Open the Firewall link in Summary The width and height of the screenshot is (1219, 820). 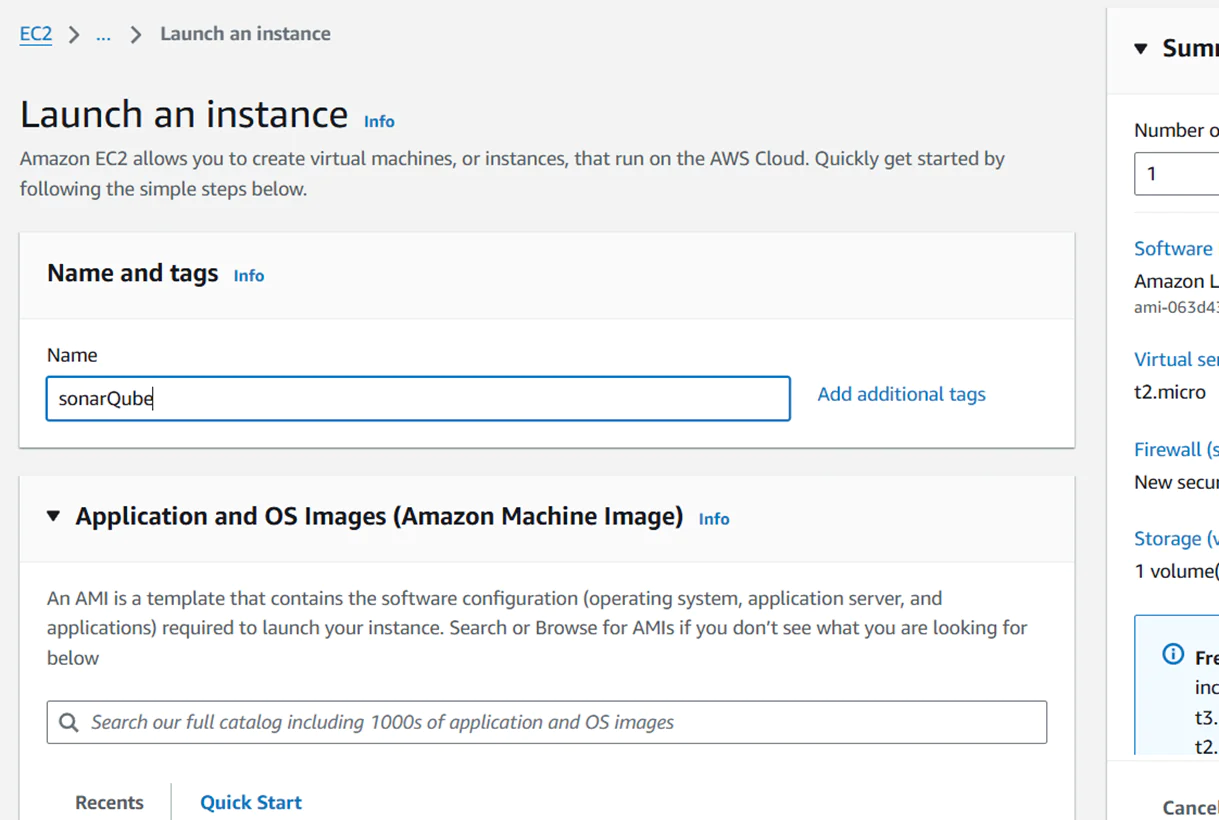(1176, 449)
